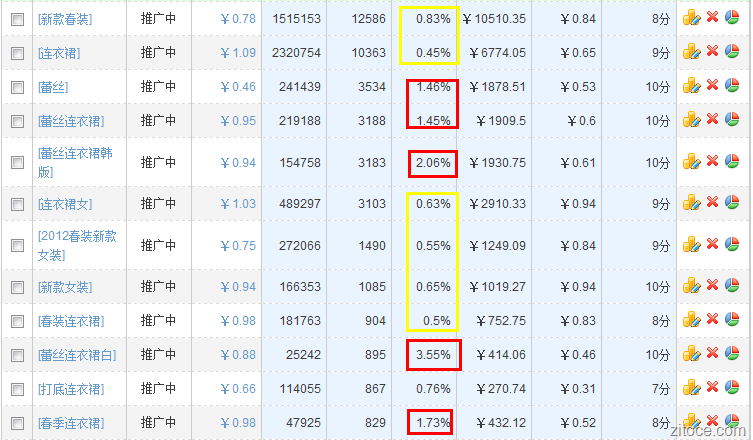Show pie chart for 春季连衣裙 row
Screen dimensions: 753x440
[x=732, y=422]
